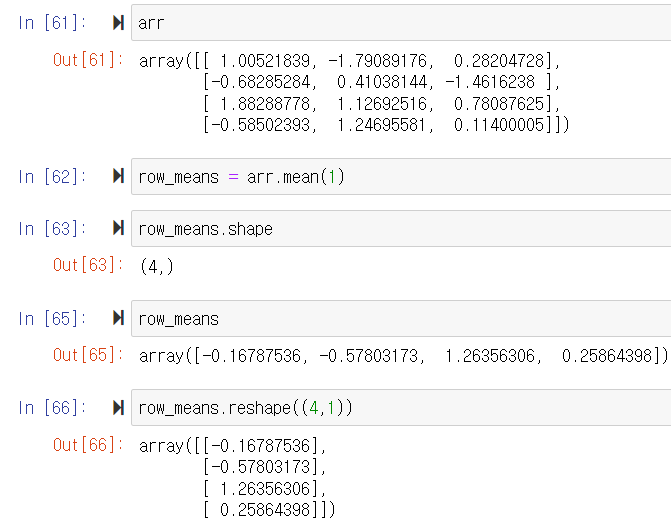Click [-0.16787536] in the Out[66] column array
The image size is (671, 527).
point(261,446)
